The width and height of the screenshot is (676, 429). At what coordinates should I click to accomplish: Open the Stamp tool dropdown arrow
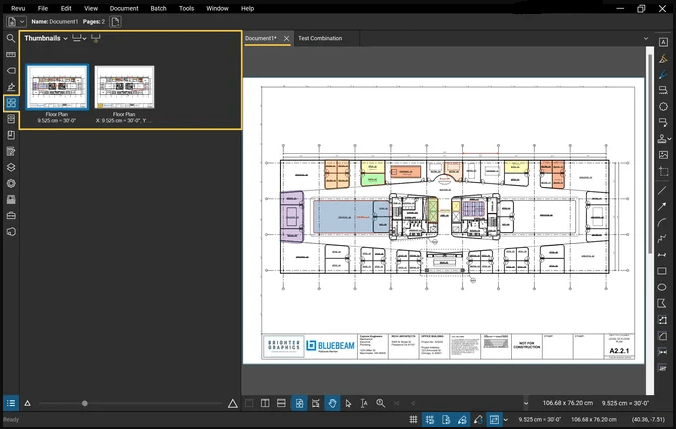[670, 139]
